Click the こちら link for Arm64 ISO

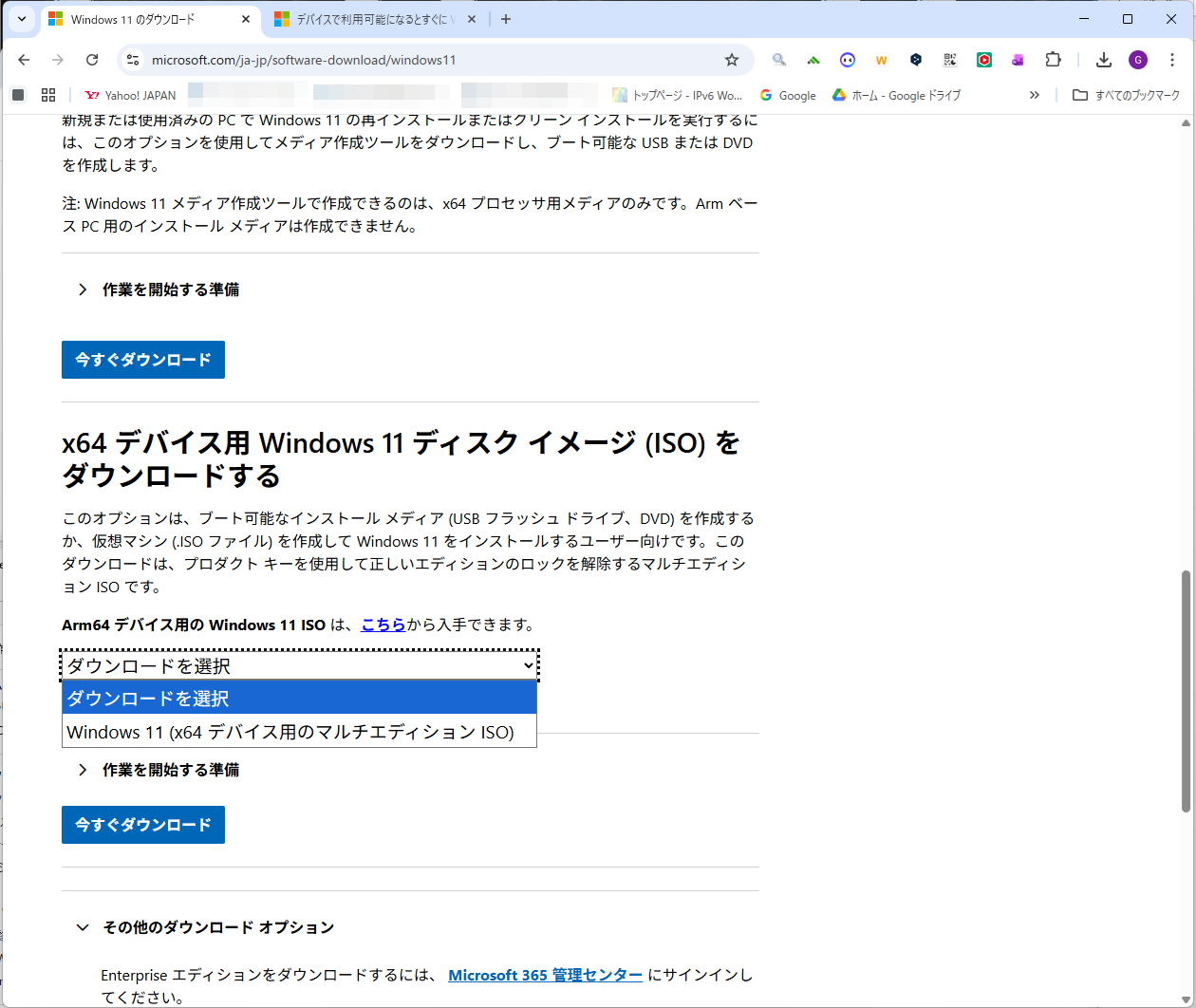click(383, 625)
